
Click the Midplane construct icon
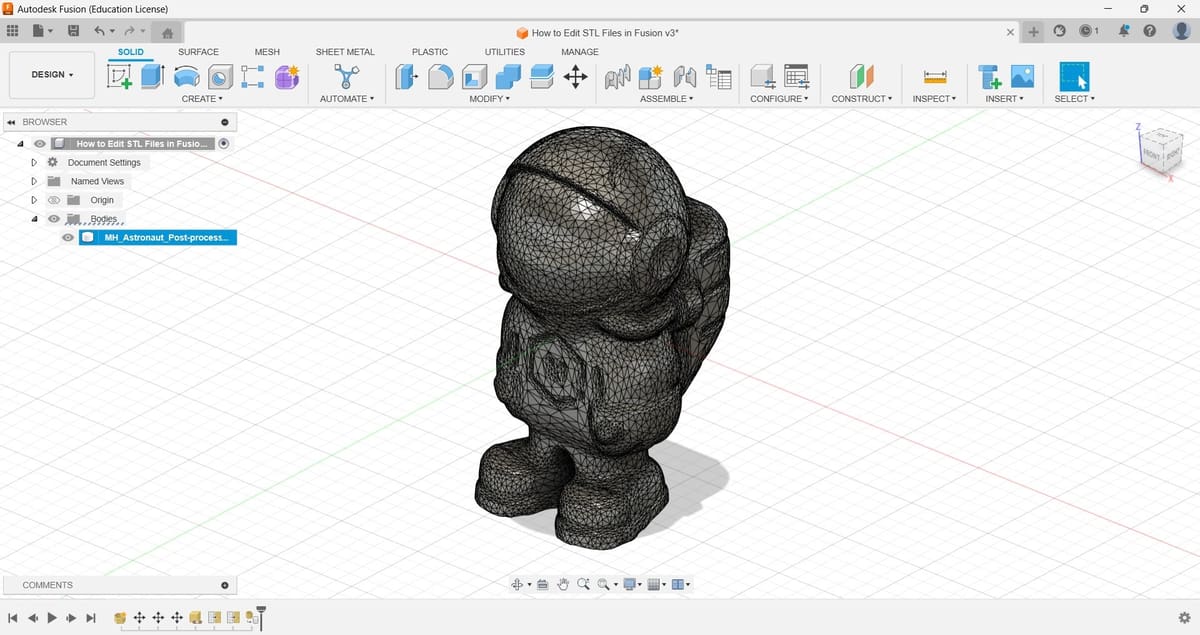pos(861,76)
